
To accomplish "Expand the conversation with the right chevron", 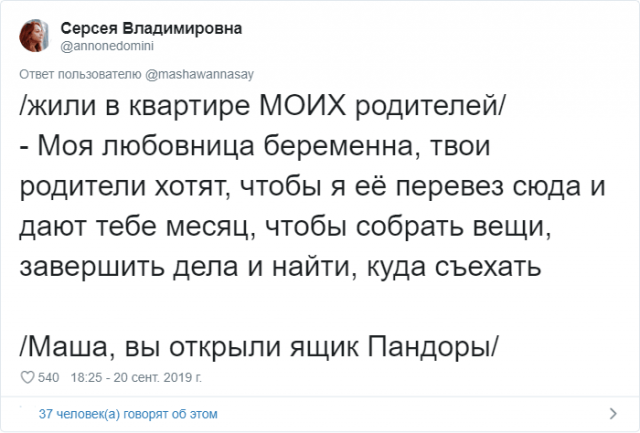I will tap(611, 413).
